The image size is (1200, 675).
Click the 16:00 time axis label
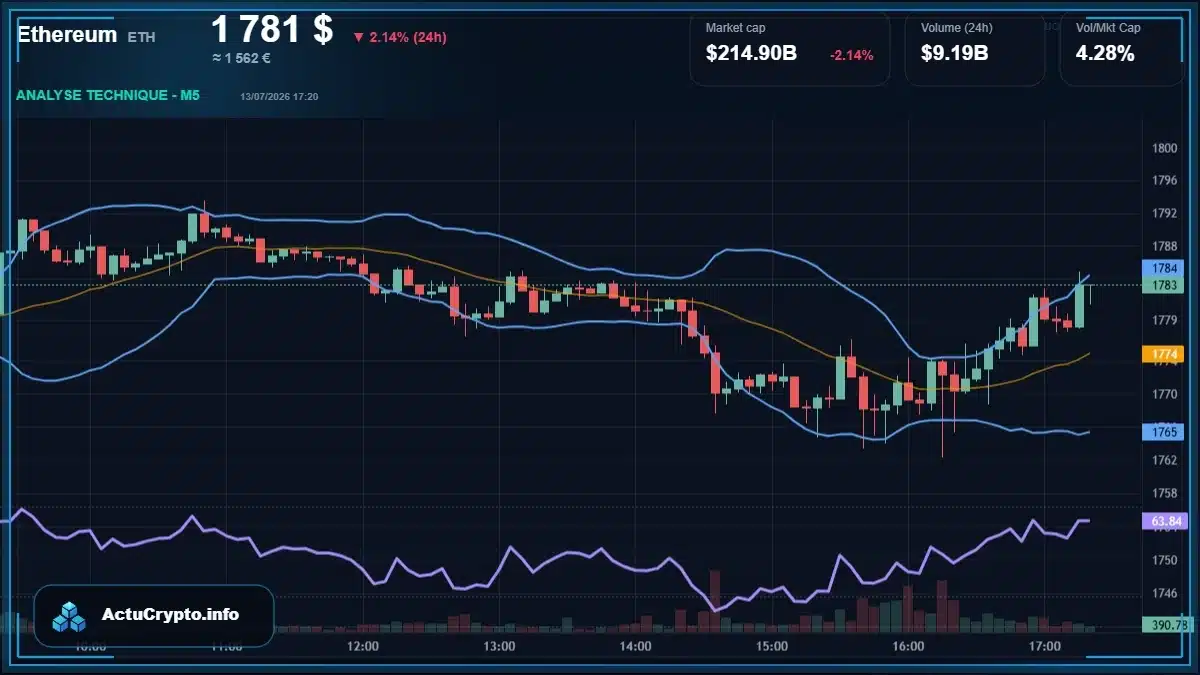tap(908, 647)
